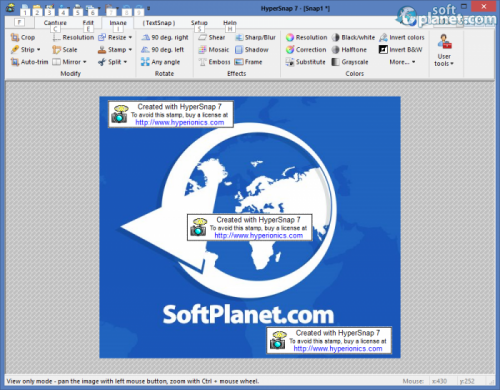Switch to the Capture ribbon tab

point(55,23)
